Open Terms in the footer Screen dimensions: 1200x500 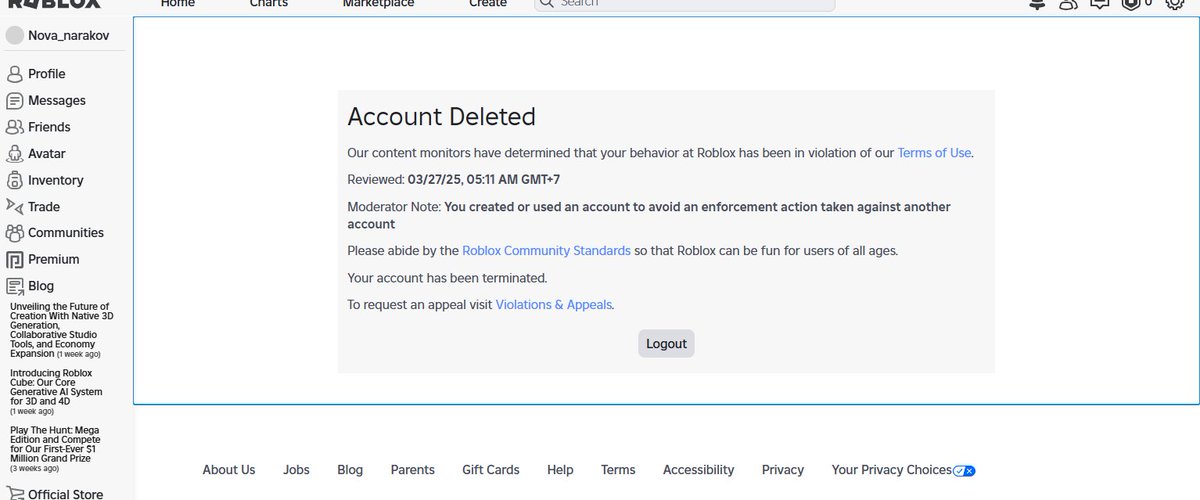coord(618,470)
